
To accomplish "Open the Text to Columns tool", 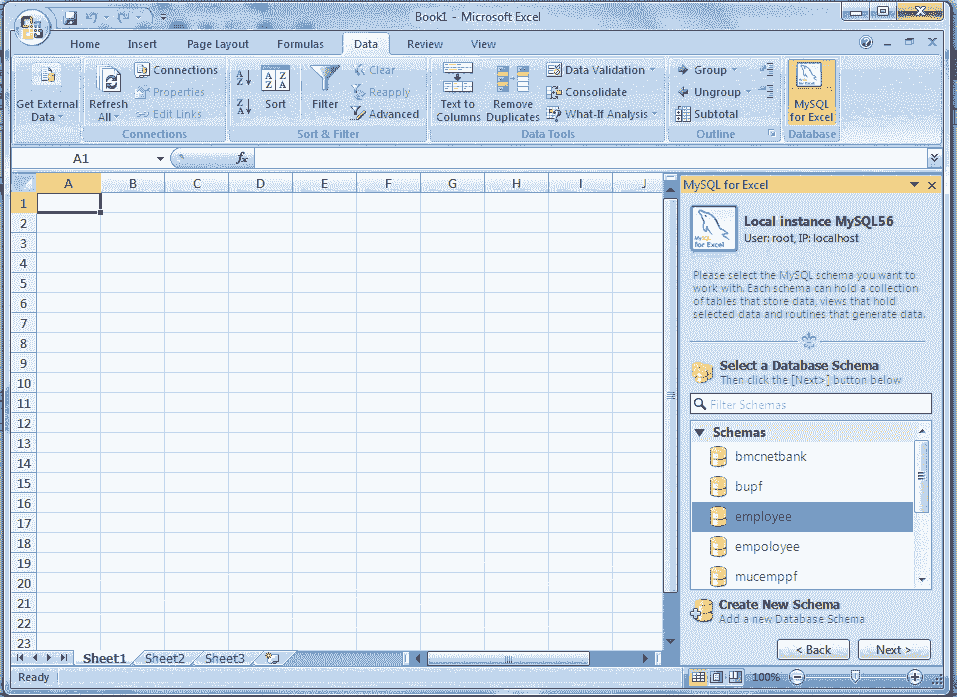I will click(x=457, y=90).
